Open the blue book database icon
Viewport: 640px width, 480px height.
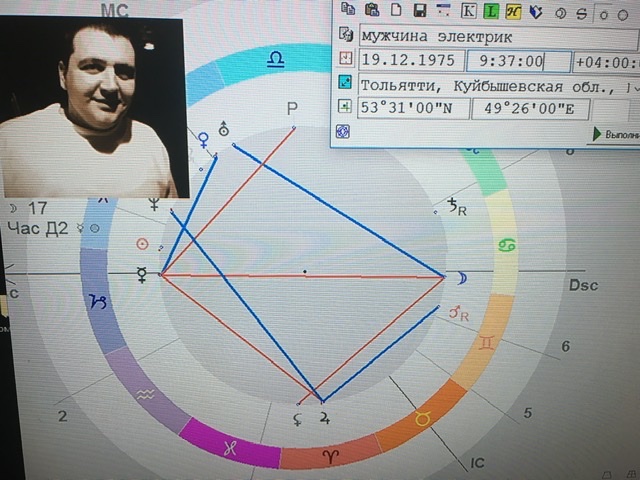tap(536, 13)
